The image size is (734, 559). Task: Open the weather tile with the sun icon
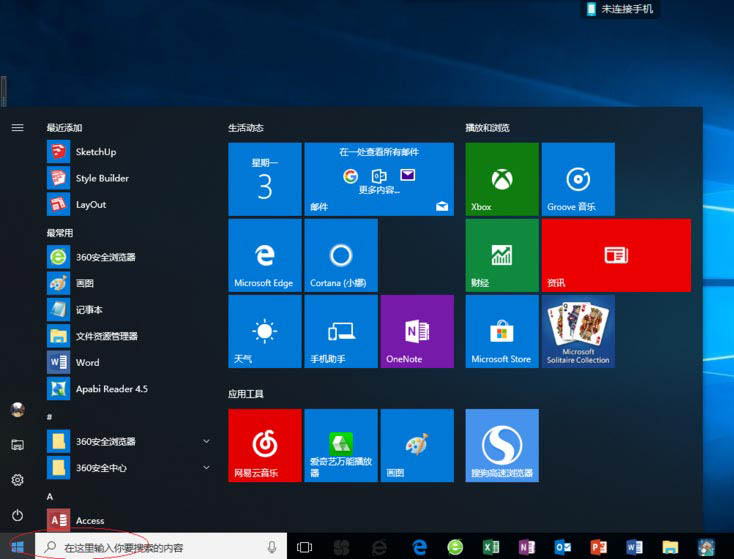point(264,332)
